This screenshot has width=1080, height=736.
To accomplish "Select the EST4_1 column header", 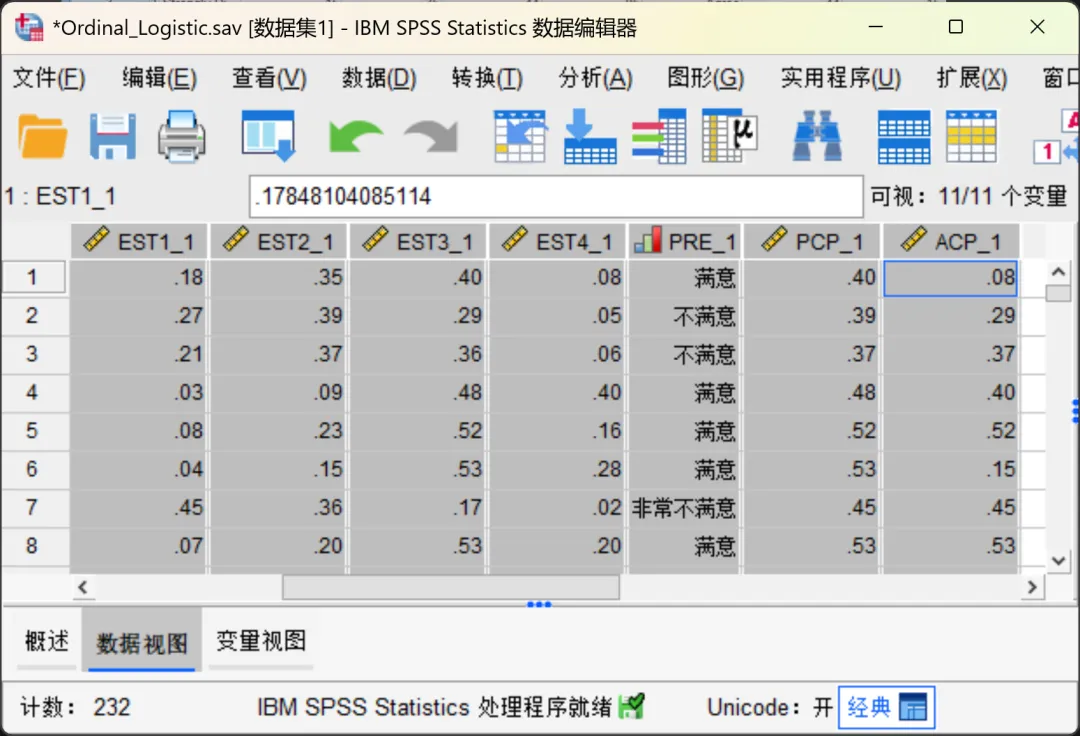I will click(557, 241).
